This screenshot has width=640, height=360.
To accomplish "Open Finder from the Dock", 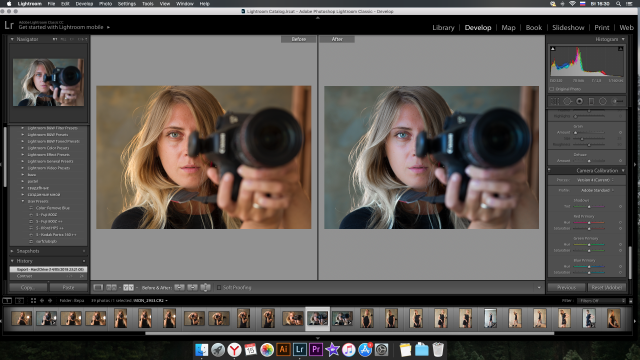I will 201,349.
